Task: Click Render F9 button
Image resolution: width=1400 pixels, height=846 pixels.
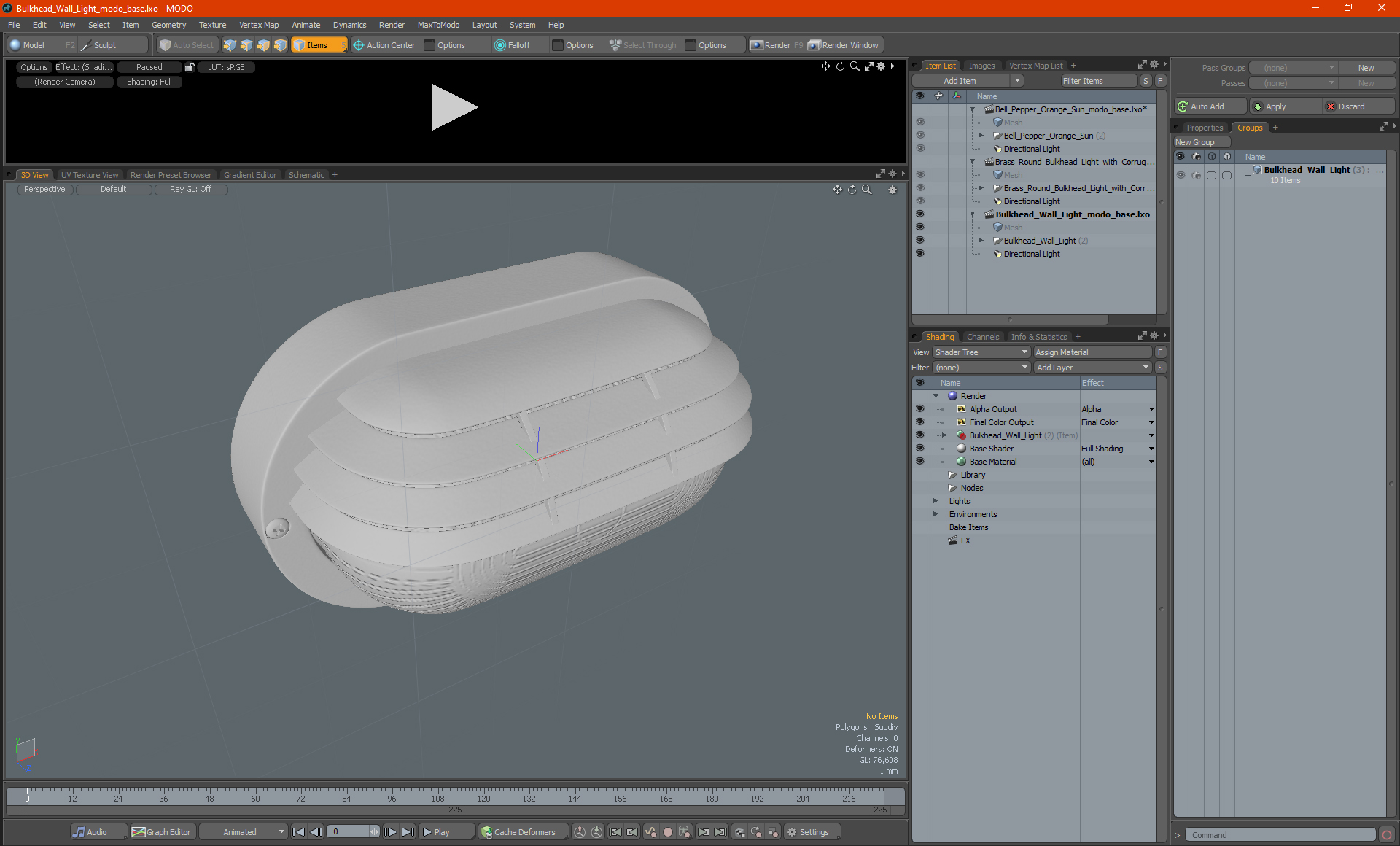Action: [777, 45]
